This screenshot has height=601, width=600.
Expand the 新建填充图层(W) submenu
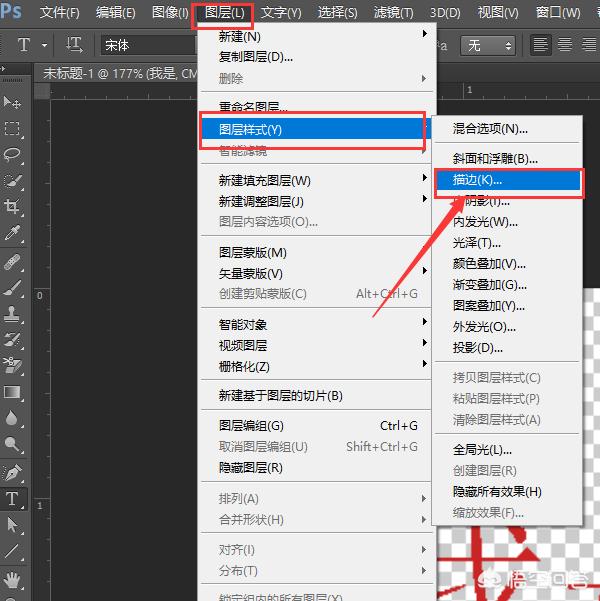point(424,177)
